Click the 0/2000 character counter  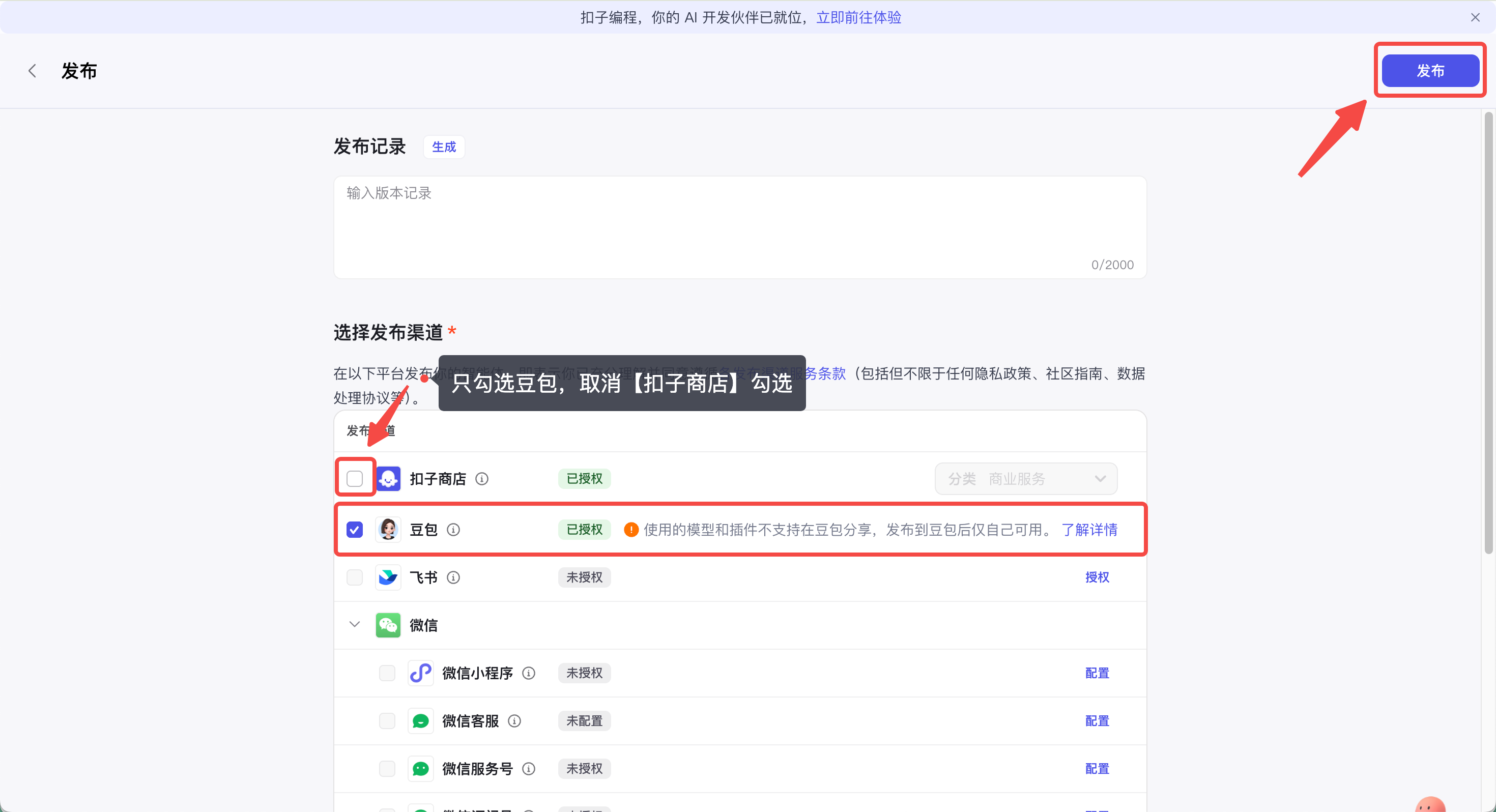pyautogui.click(x=1112, y=265)
